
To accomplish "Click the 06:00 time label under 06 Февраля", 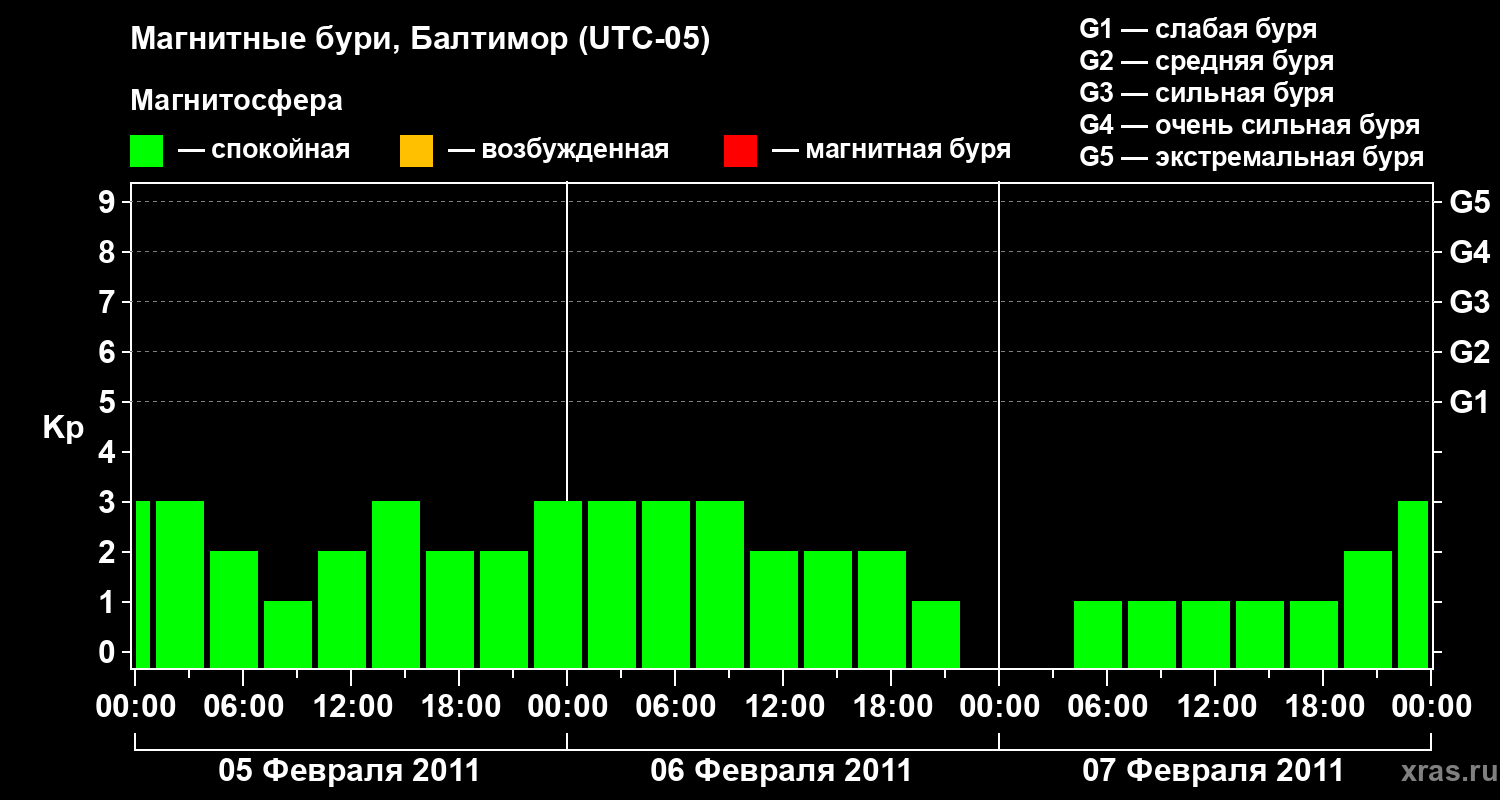I will click(675, 707).
